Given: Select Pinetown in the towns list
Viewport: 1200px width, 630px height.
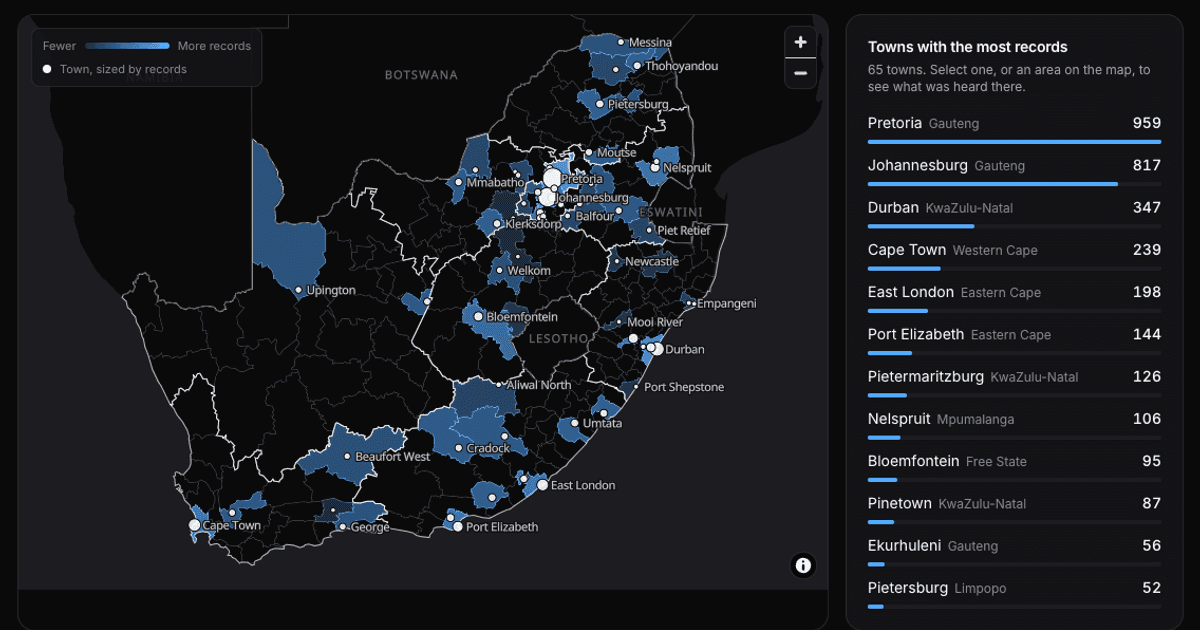Looking at the screenshot, I should [x=1014, y=508].
